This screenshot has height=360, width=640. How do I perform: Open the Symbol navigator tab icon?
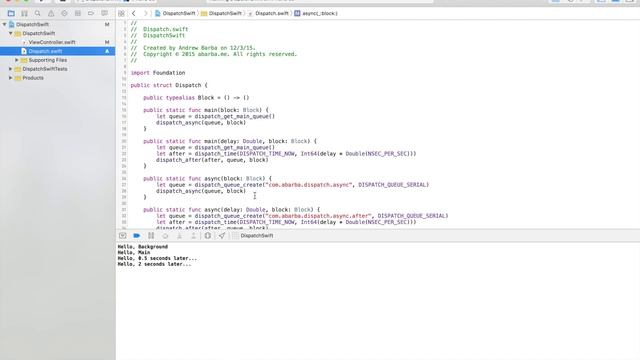(24, 13)
